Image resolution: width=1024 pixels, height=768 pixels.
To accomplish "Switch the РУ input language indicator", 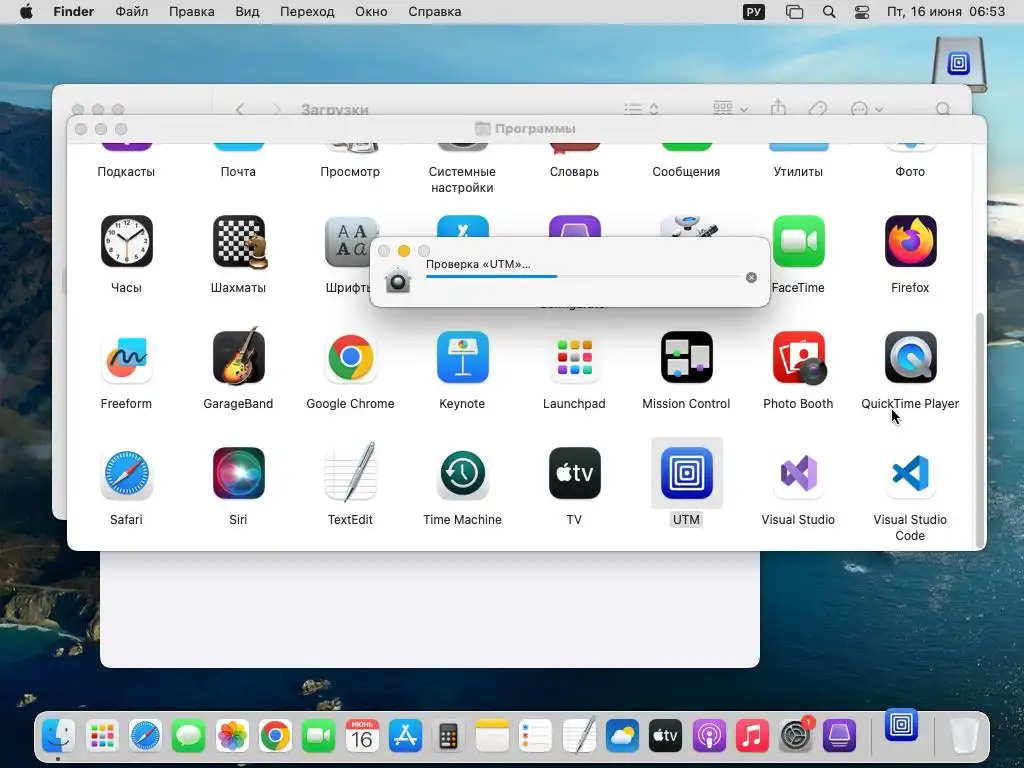I will click(x=754, y=12).
